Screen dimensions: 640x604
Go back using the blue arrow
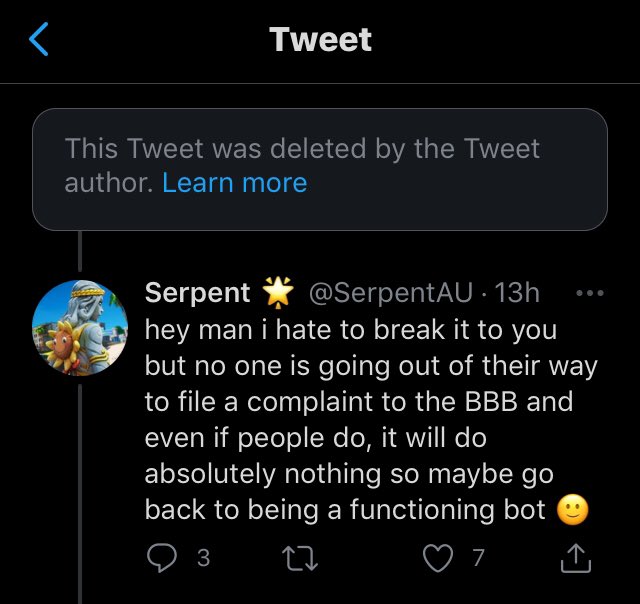(39, 40)
